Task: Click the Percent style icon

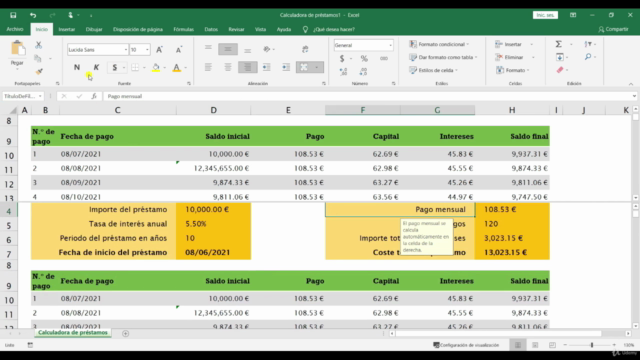Action: pos(364,59)
